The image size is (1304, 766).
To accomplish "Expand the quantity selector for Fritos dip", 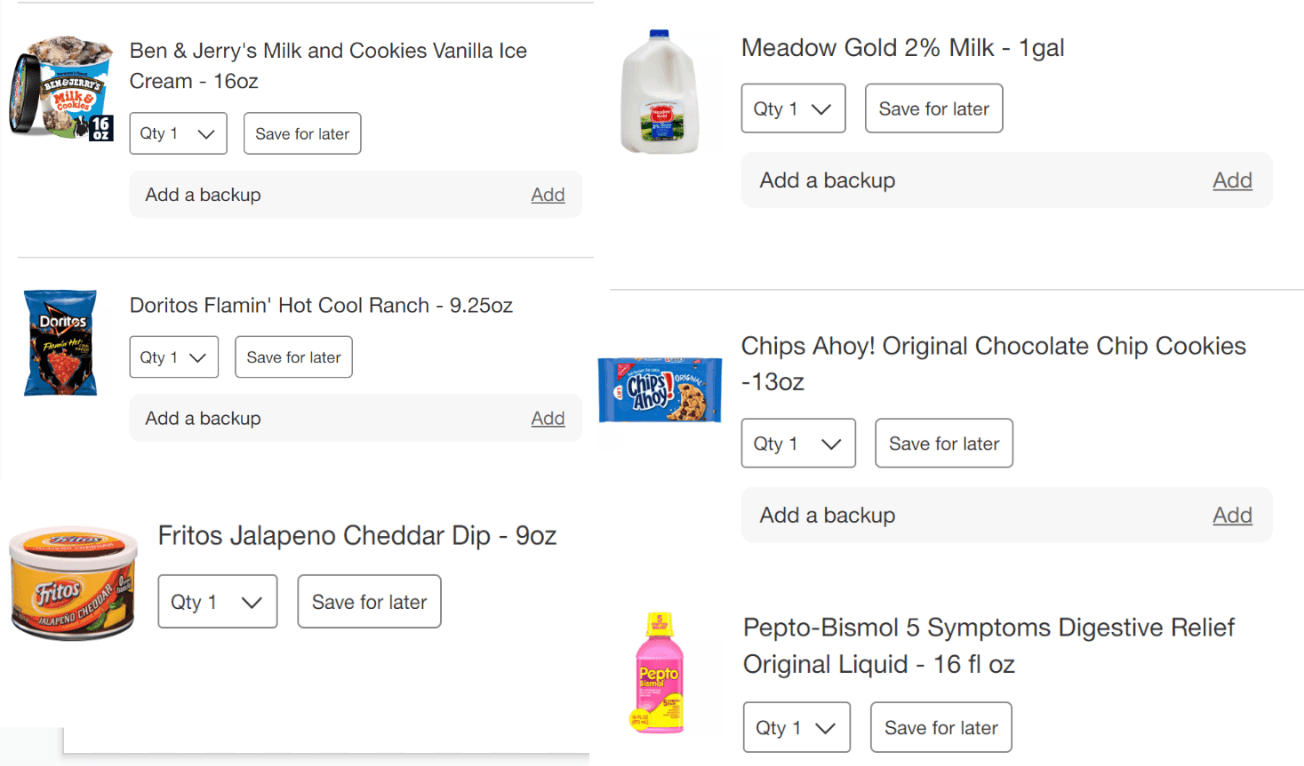I will pos(217,602).
